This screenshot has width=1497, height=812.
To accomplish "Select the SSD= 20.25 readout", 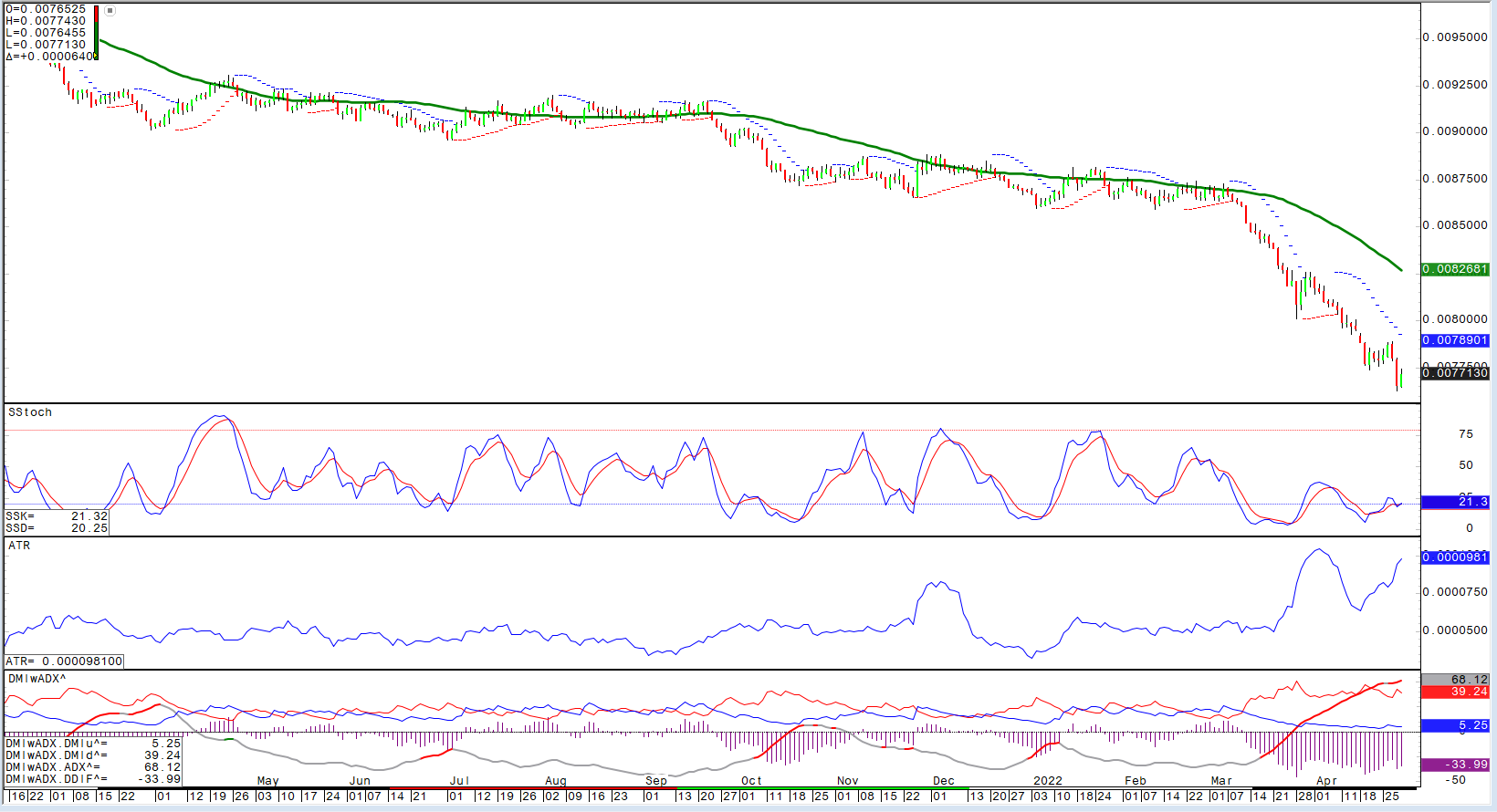I will coord(57,528).
